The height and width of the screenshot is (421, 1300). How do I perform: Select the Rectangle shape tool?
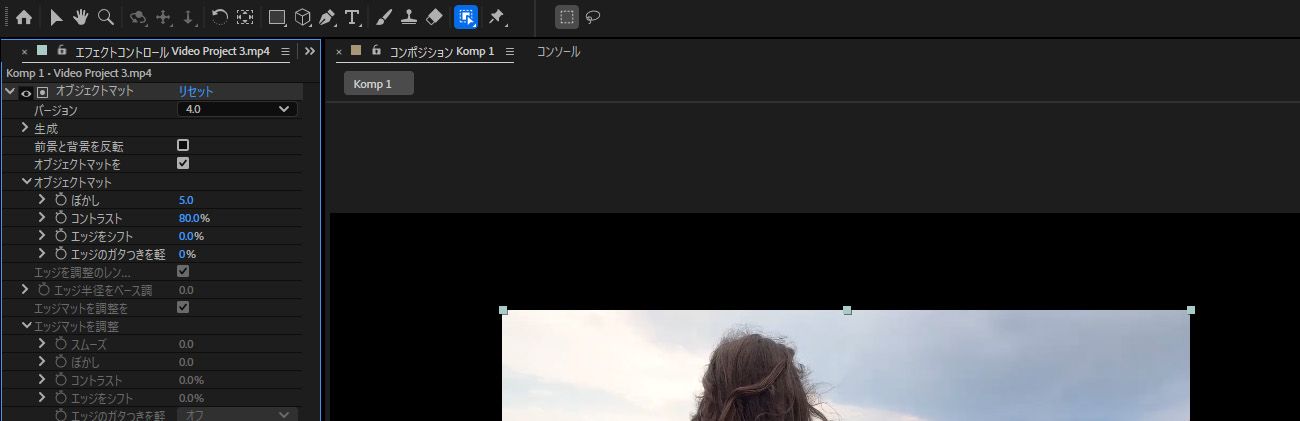click(x=278, y=17)
